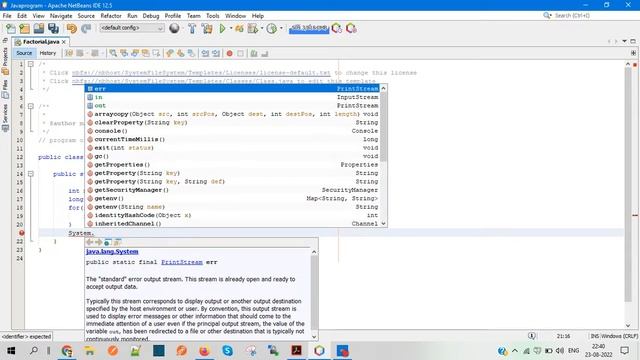
Task: Open the PrintStream link in the Javadoc popup
Action: point(182,262)
